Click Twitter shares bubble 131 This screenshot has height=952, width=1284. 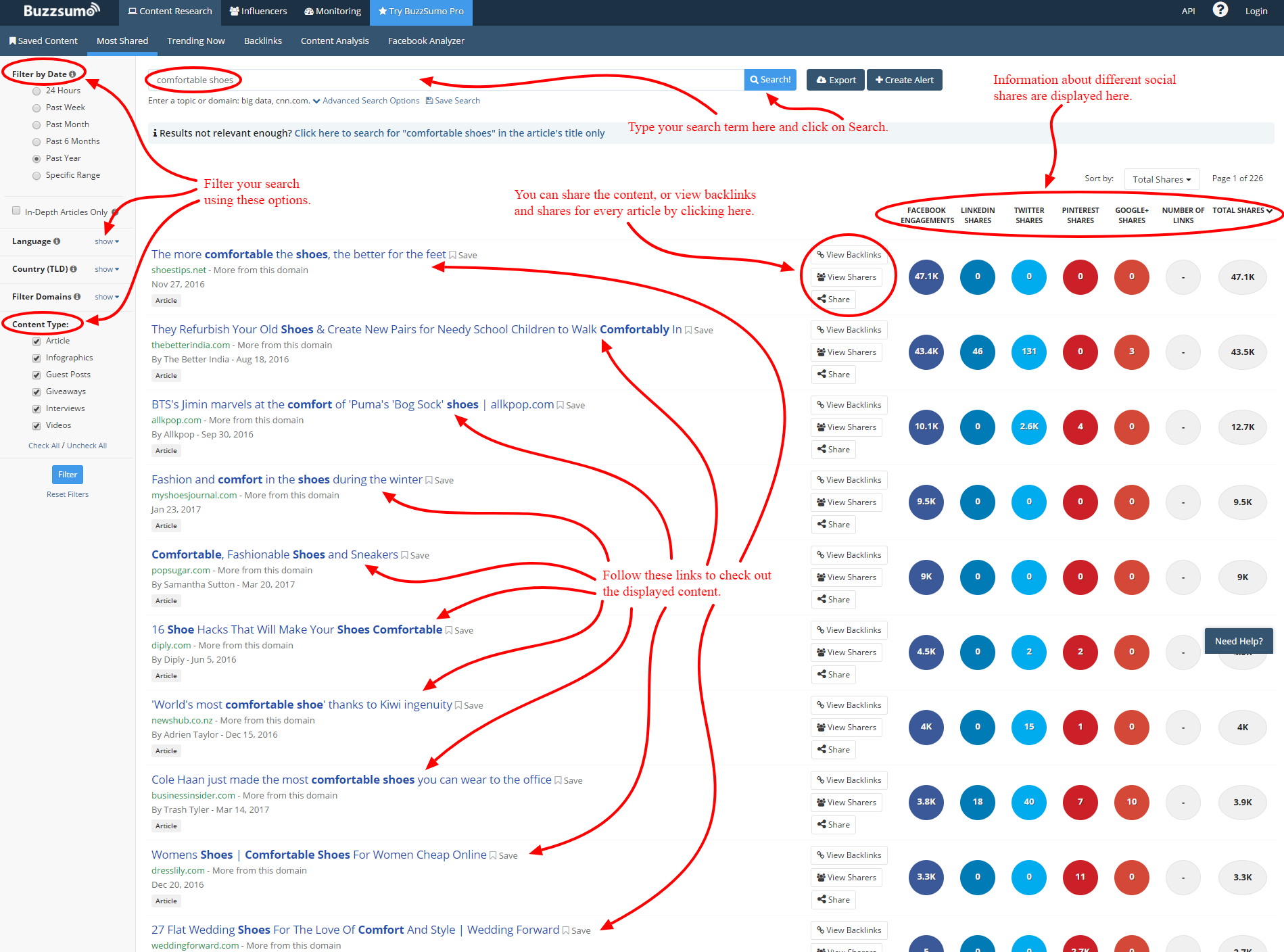1029,352
